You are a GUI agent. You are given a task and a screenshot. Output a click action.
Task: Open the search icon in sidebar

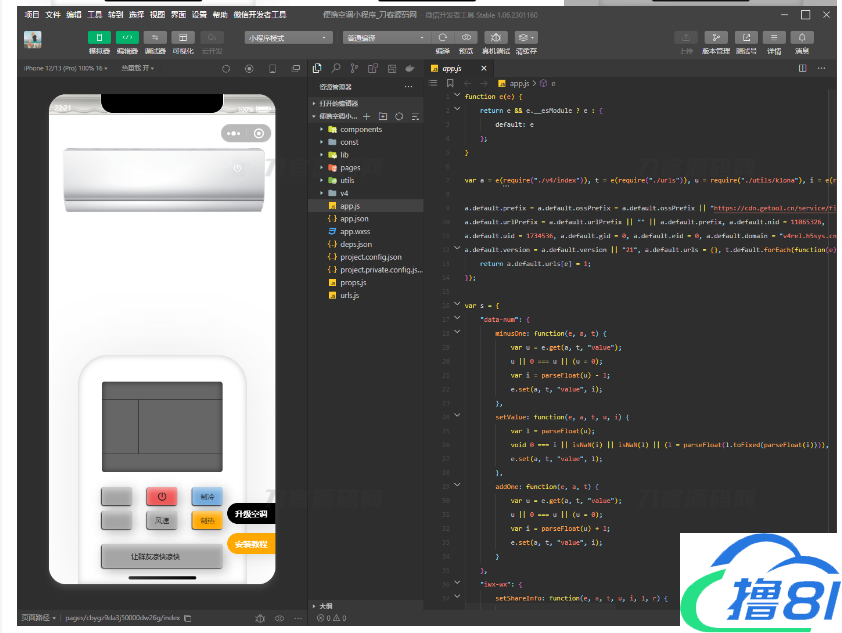336,68
